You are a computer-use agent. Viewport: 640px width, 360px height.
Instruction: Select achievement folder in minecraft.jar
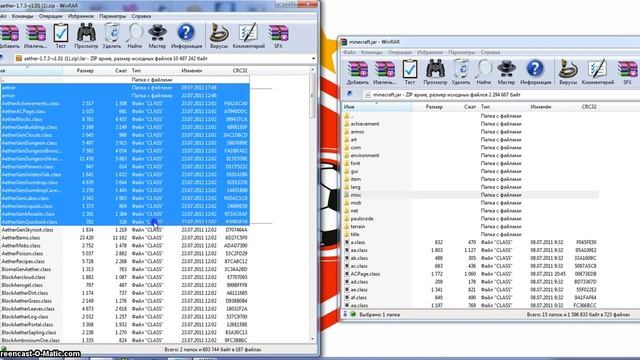point(365,124)
